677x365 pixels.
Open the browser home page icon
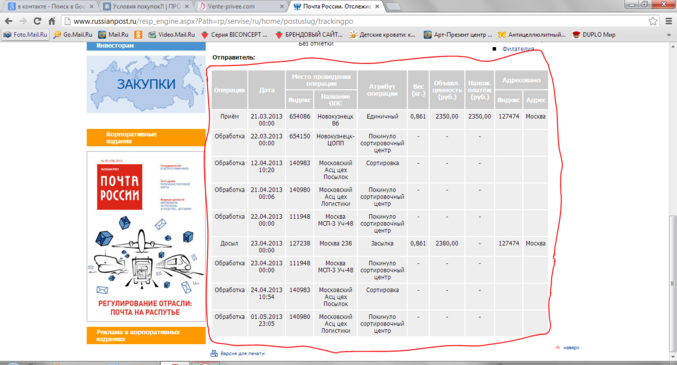pyautogui.click(x=51, y=21)
